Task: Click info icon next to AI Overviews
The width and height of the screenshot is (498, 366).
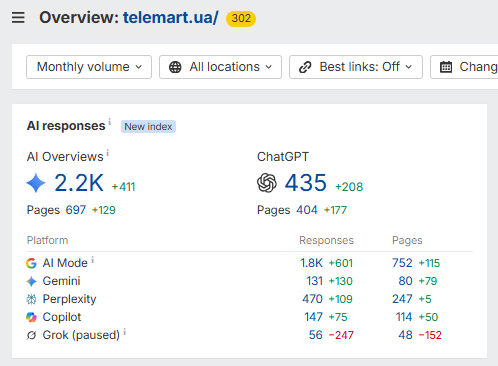Action: (x=108, y=153)
